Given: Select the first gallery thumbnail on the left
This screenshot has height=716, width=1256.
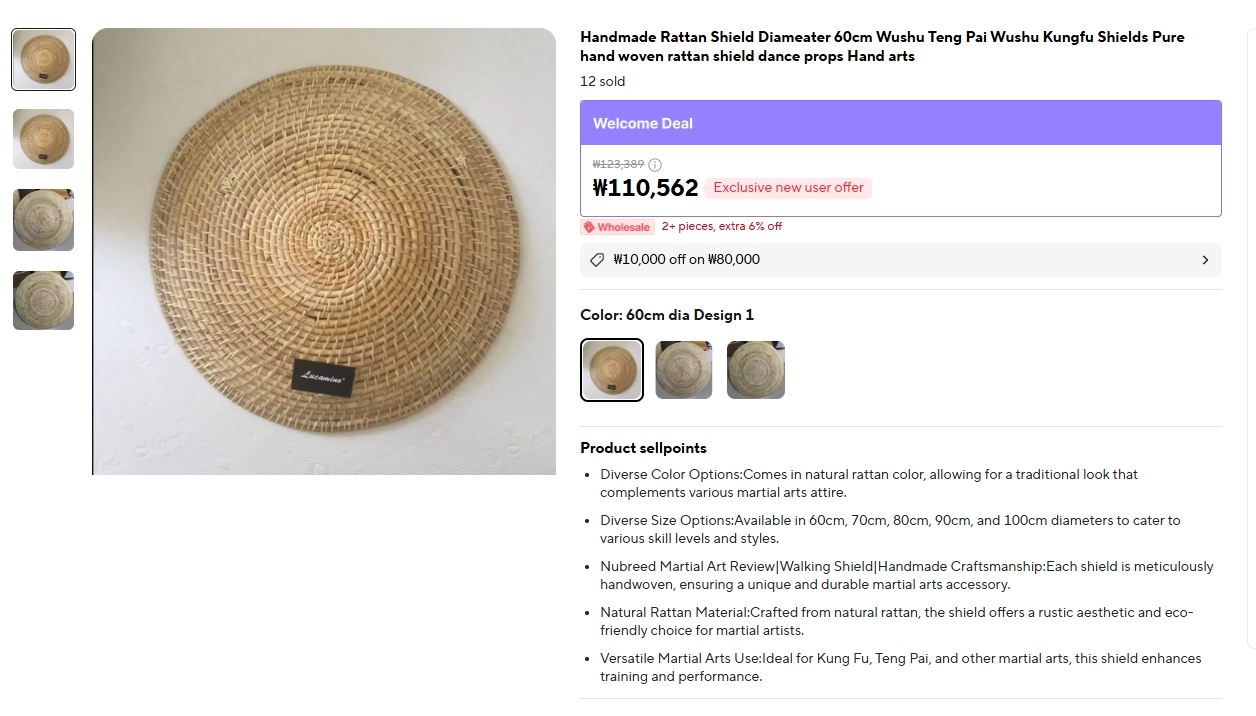Looking at the screenshot, I should pyautogui.click(x=43, y=60).
